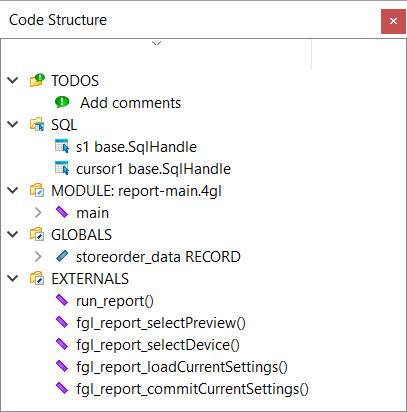Click the green Add comments todo icon

(62, 102)
